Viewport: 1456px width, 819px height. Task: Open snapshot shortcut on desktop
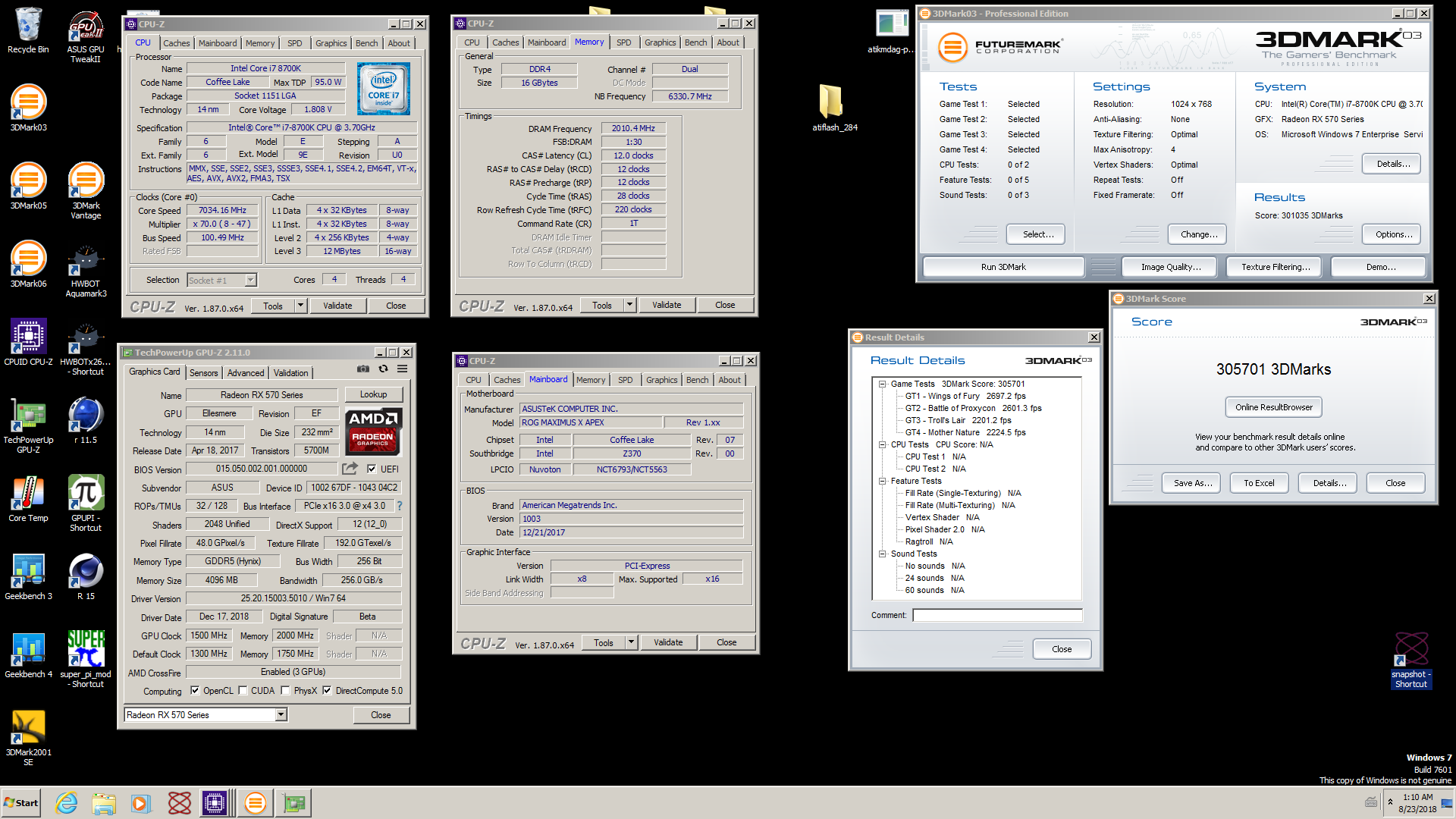1411,661
